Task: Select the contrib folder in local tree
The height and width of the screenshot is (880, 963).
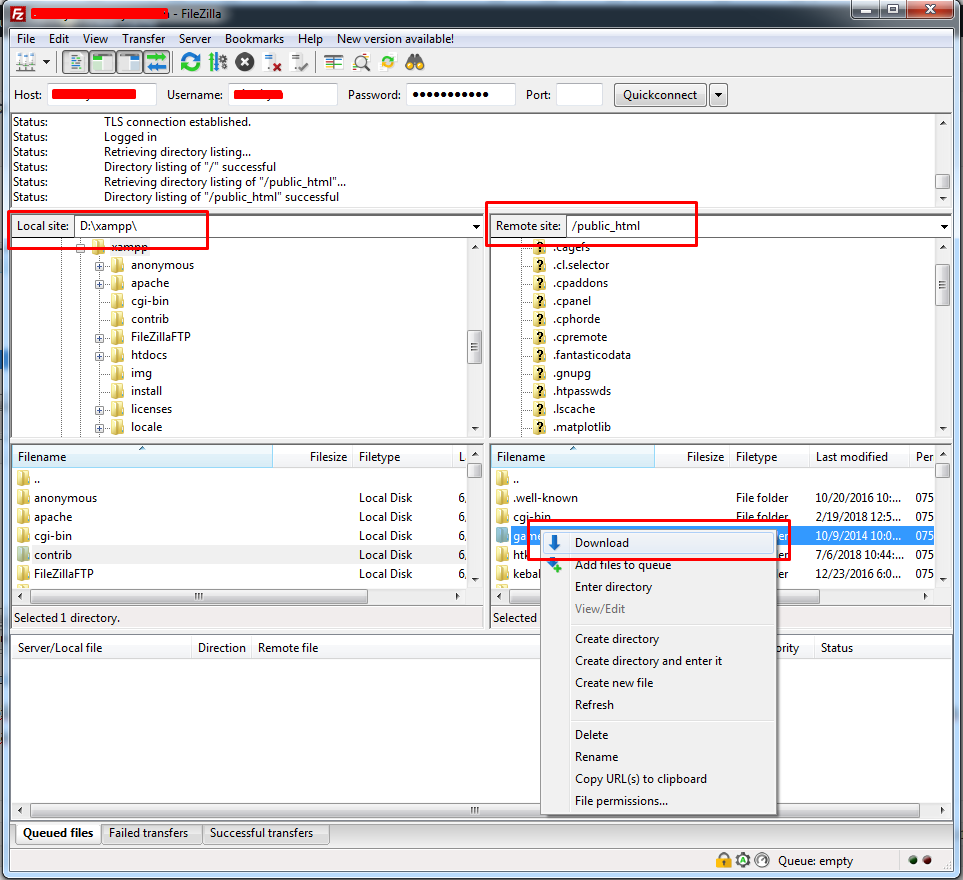Action: click(x=149, y=319)
